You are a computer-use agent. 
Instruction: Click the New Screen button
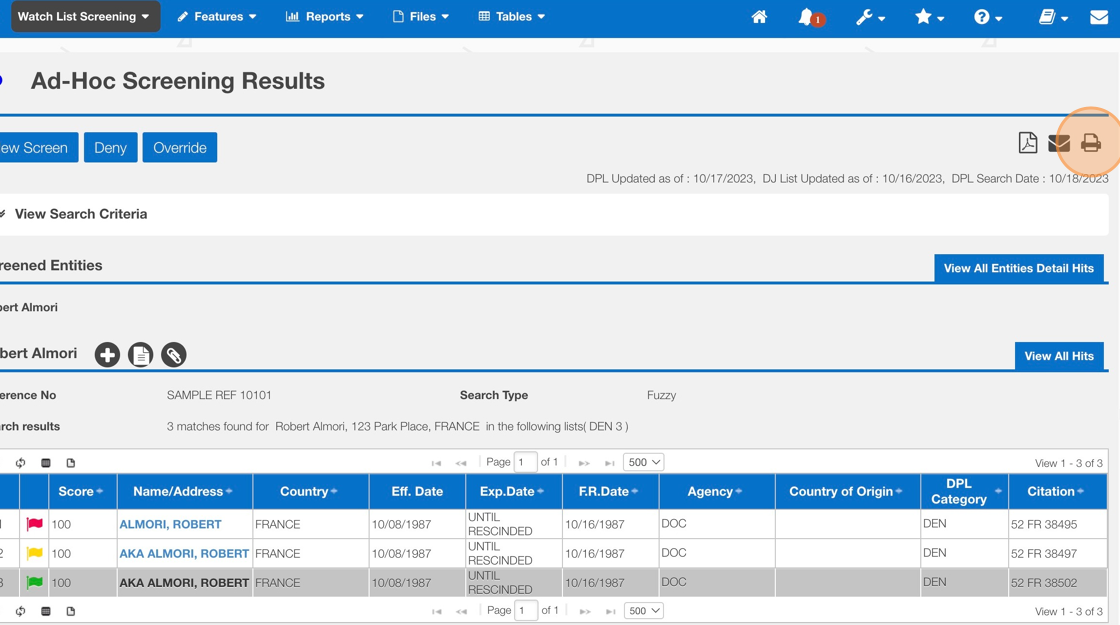37,147
